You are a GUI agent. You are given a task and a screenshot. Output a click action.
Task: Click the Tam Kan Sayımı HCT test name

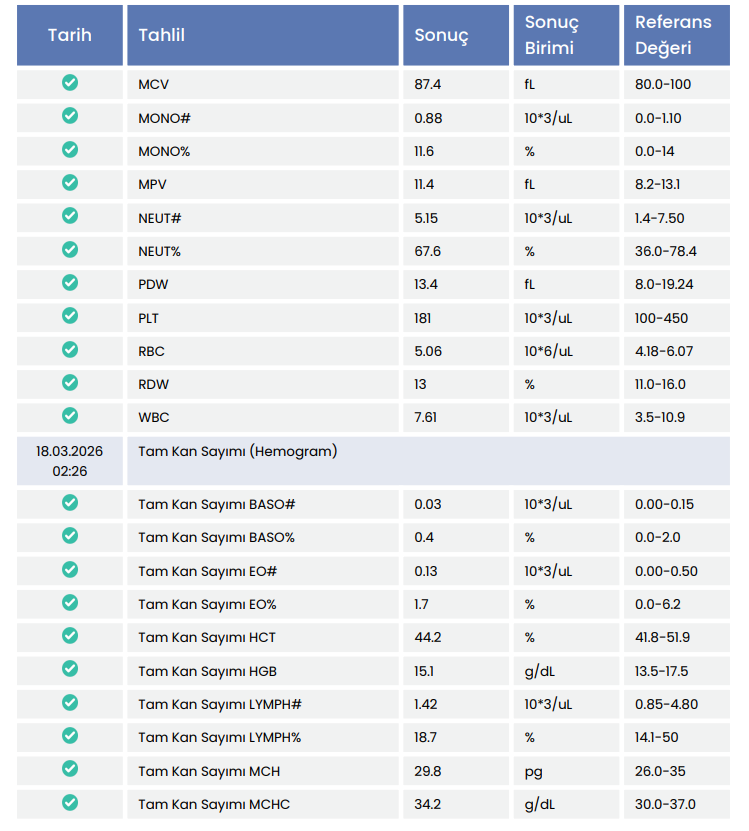pyautogui.click(x=207, y=637)
